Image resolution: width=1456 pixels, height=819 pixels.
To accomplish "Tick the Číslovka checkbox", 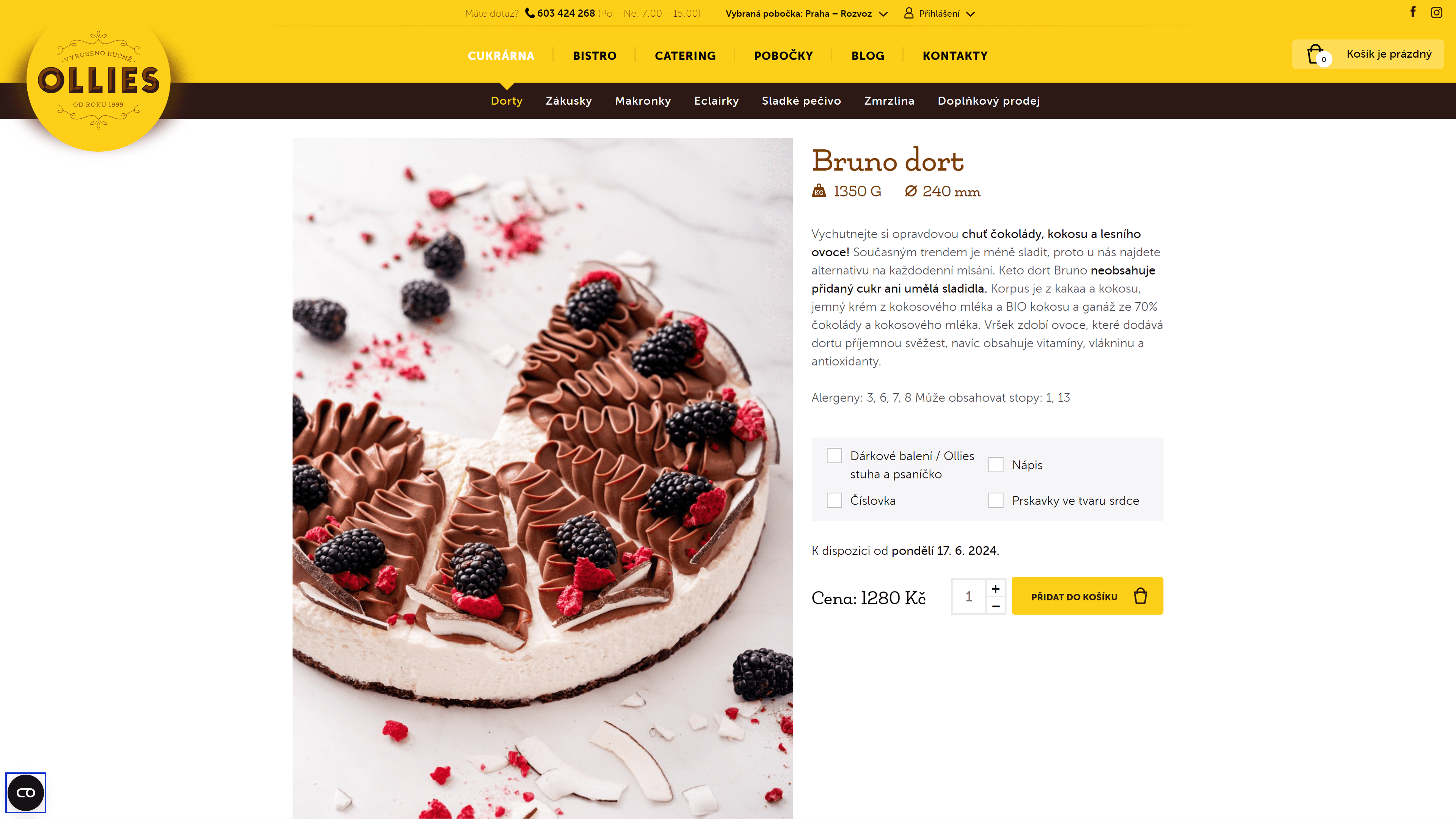I will [x=834, y=500].
